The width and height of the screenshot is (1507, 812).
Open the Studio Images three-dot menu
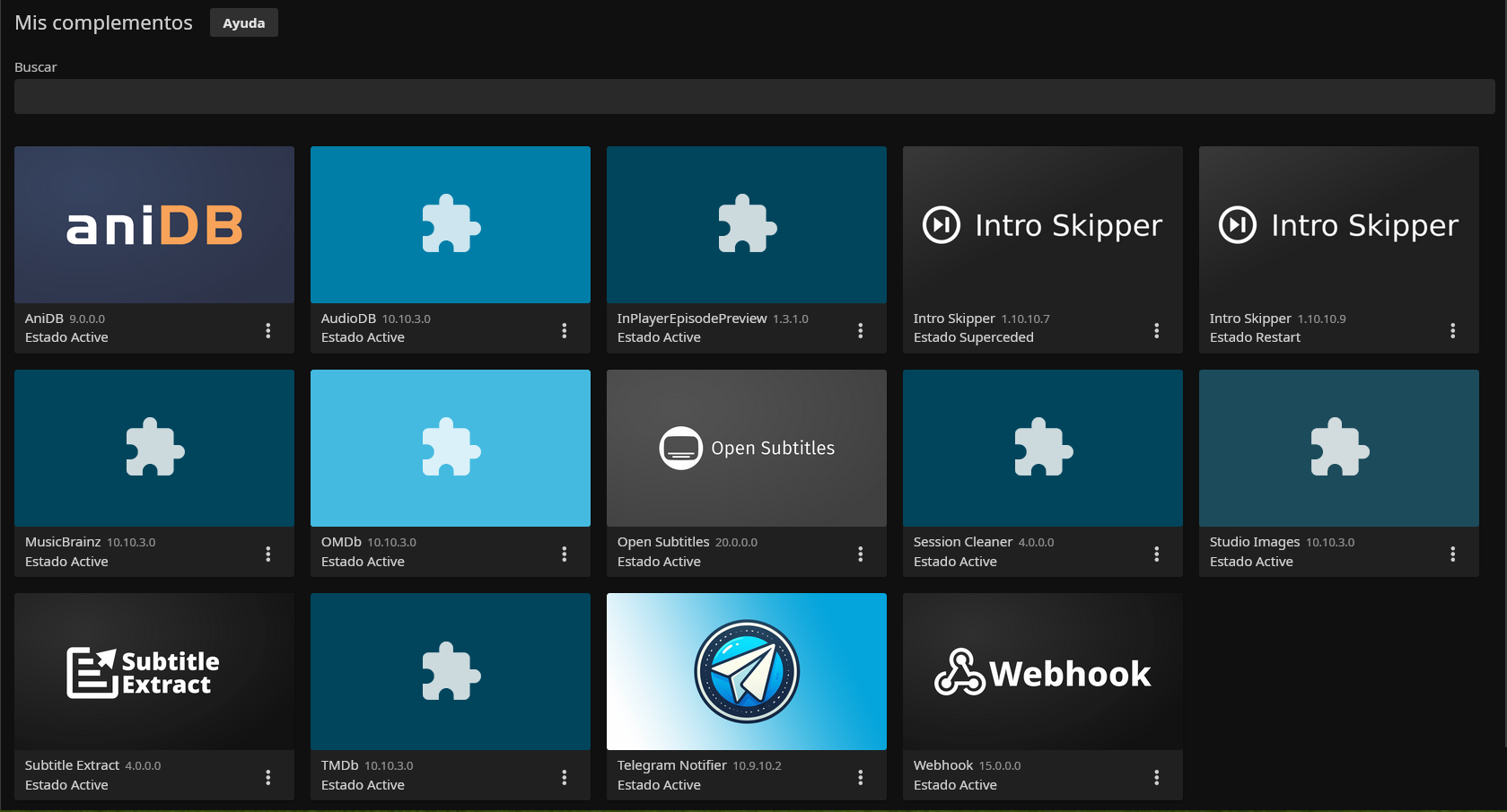[1452, 554]
